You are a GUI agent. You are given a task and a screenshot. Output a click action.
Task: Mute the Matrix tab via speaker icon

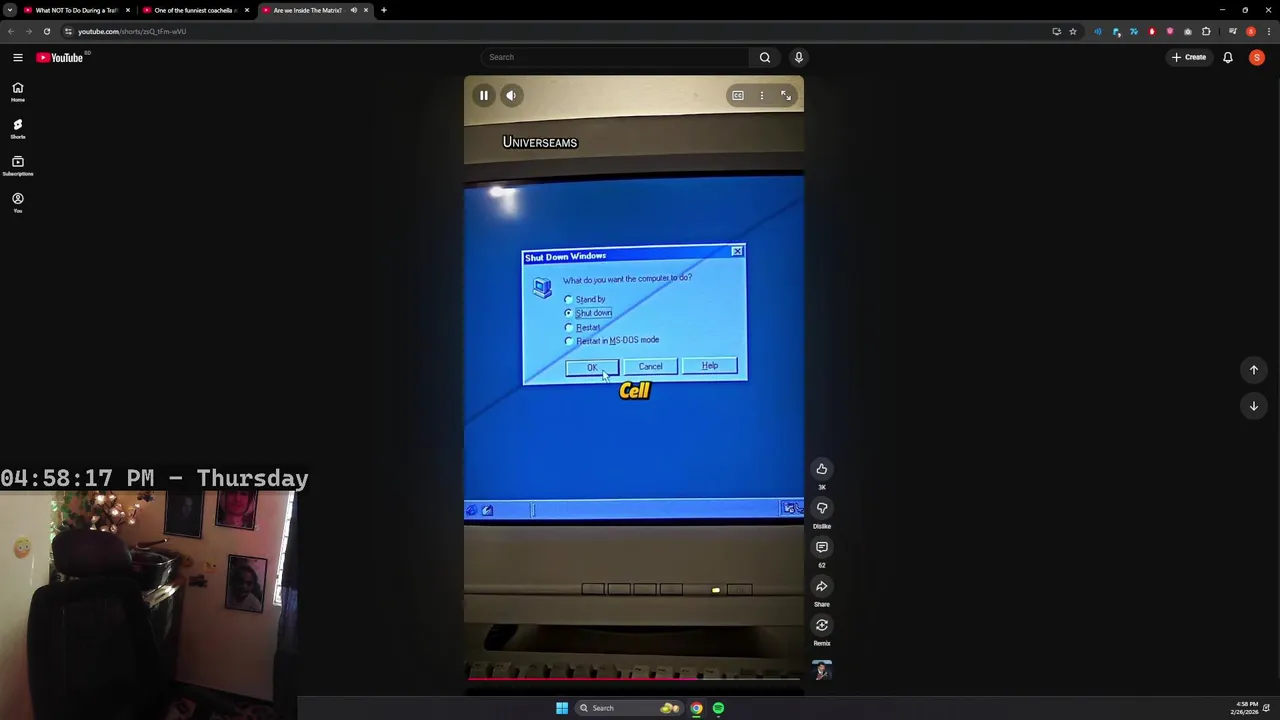tap(353, 10)
